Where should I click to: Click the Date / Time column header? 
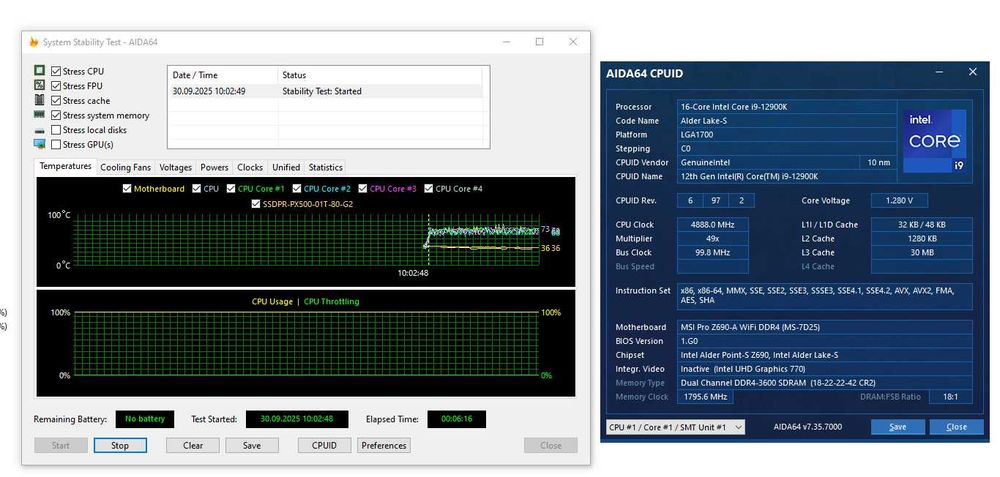pos(223,75)
